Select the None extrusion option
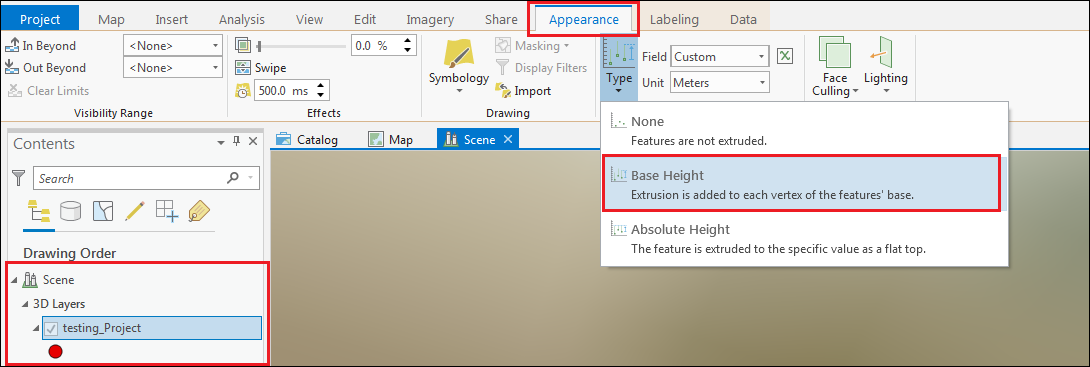 click(804, 130)
